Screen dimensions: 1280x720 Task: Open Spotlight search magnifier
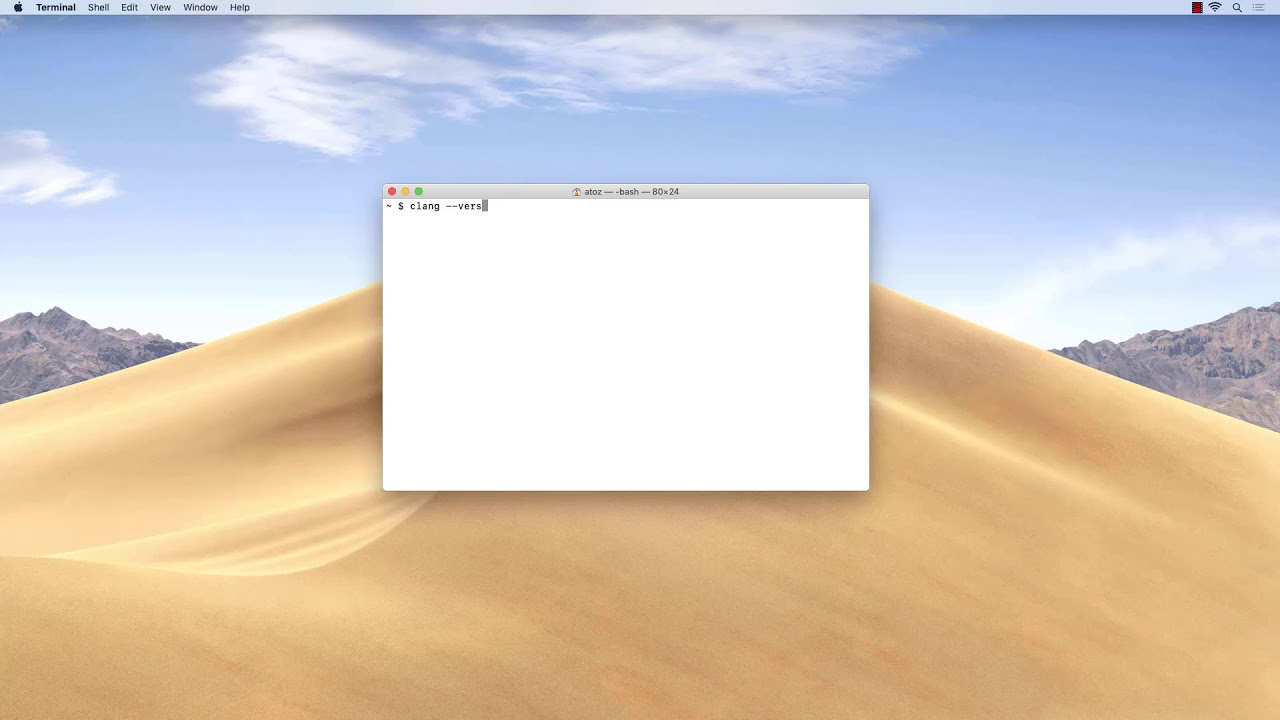click(x=1237, y=7)
